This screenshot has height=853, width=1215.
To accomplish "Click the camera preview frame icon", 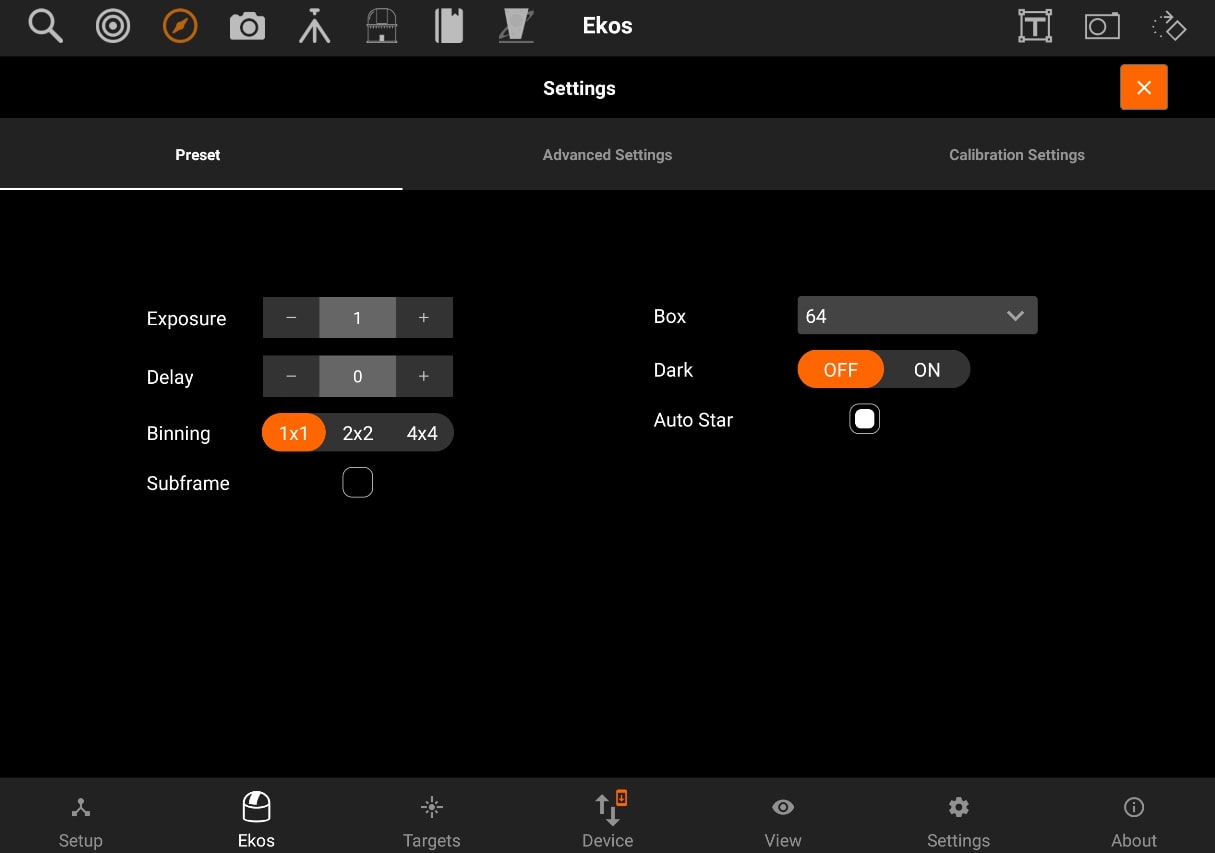I will pyautogui.click(x=1102, y=26).
